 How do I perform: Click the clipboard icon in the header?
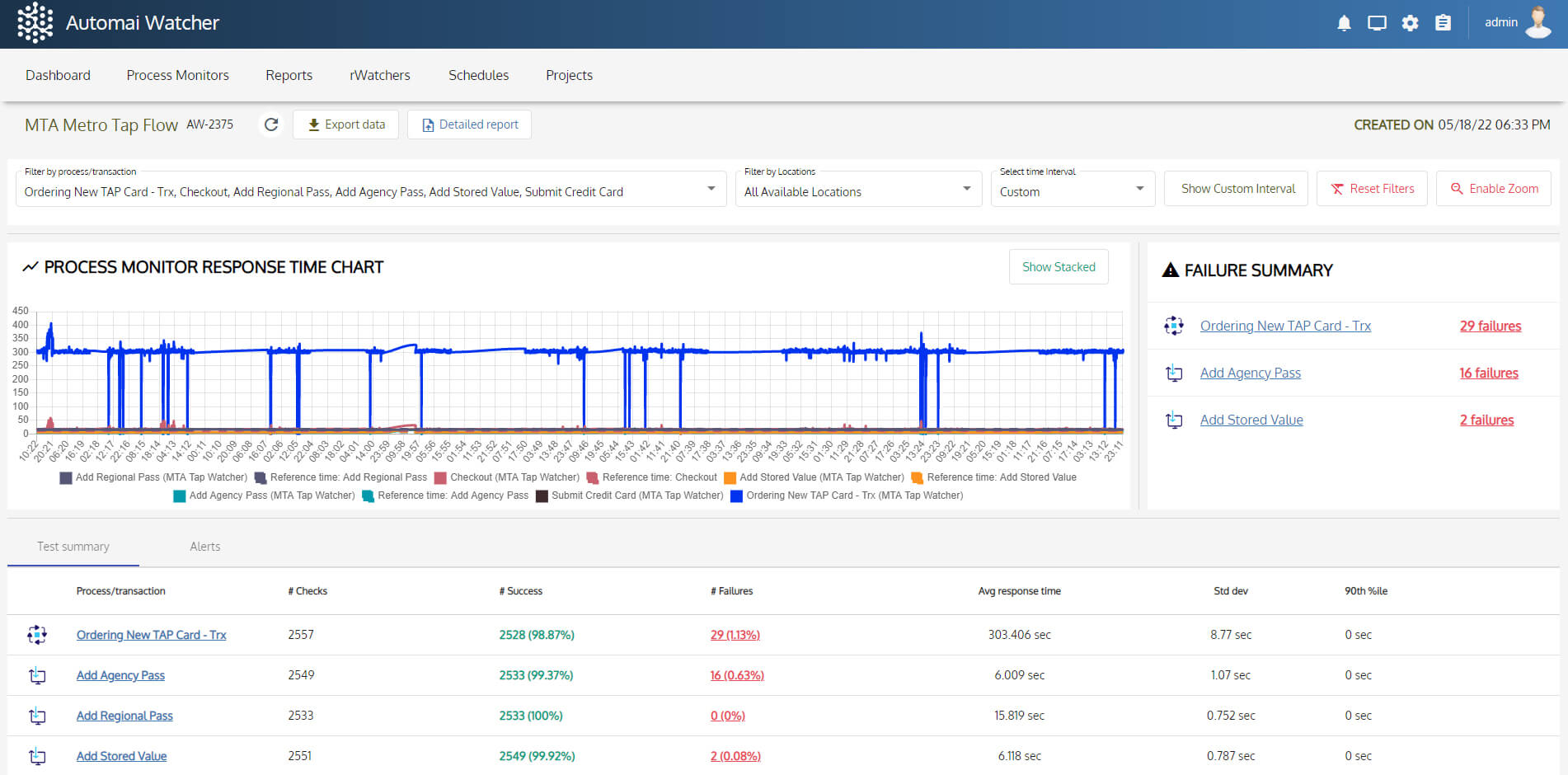click(1443, 22)
